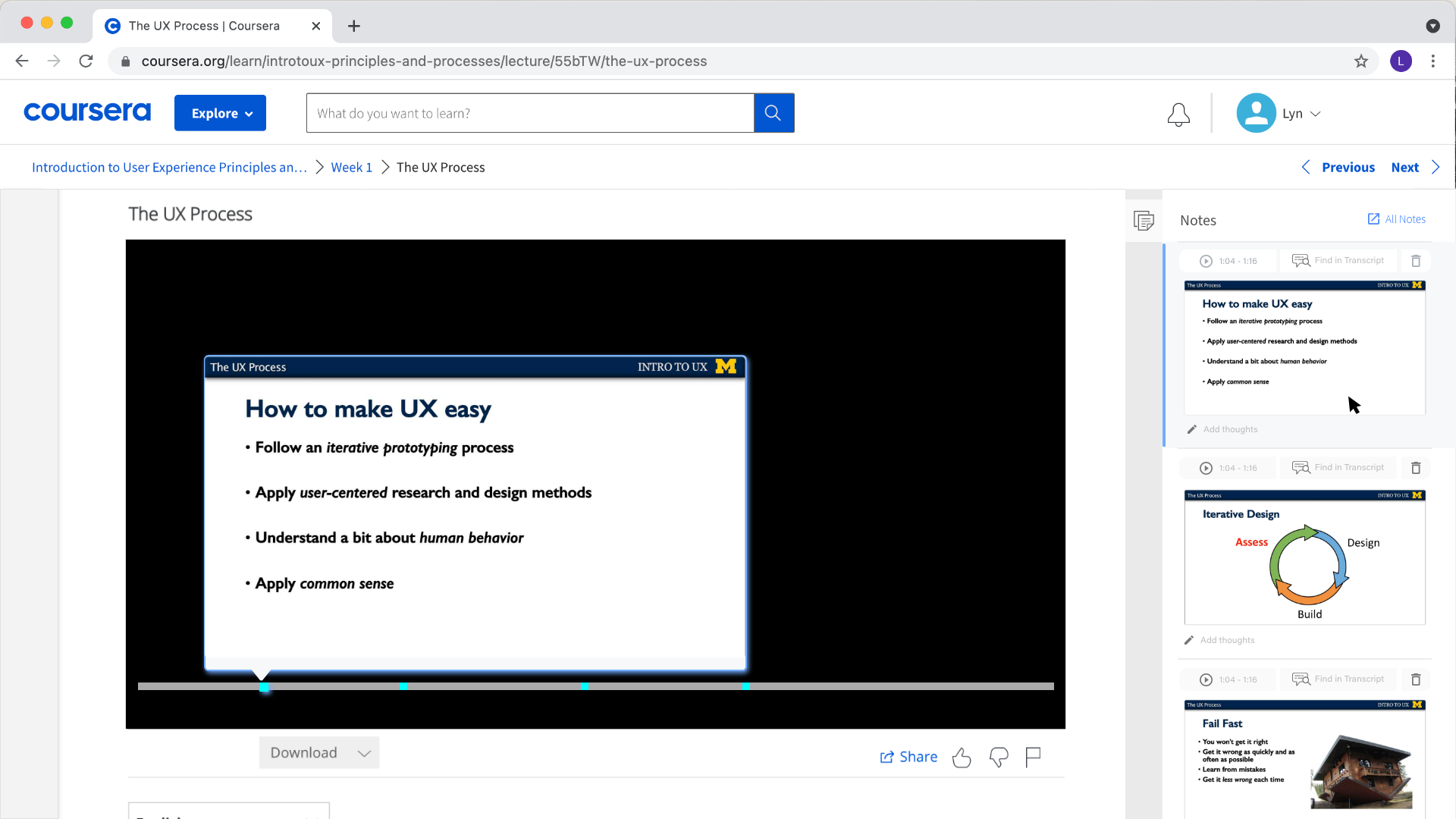This screenshot has width=1456, height=819.
Task: Open the Lyn profile menu
Action: click(1280, 113)
